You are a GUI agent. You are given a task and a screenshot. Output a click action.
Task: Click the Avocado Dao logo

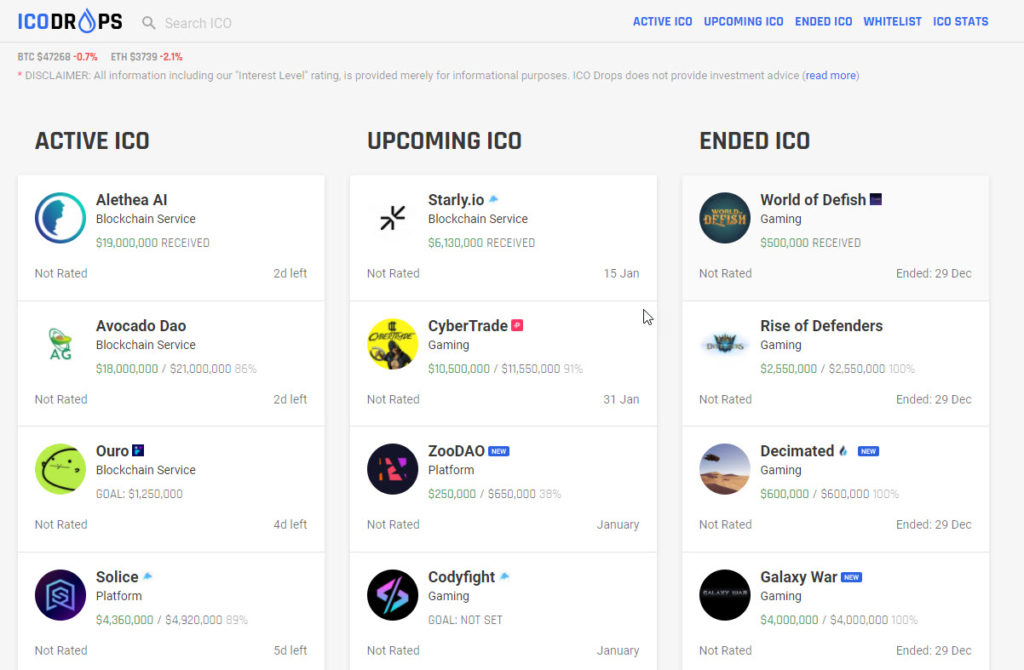pyautogui.click(x=60, y=344)
